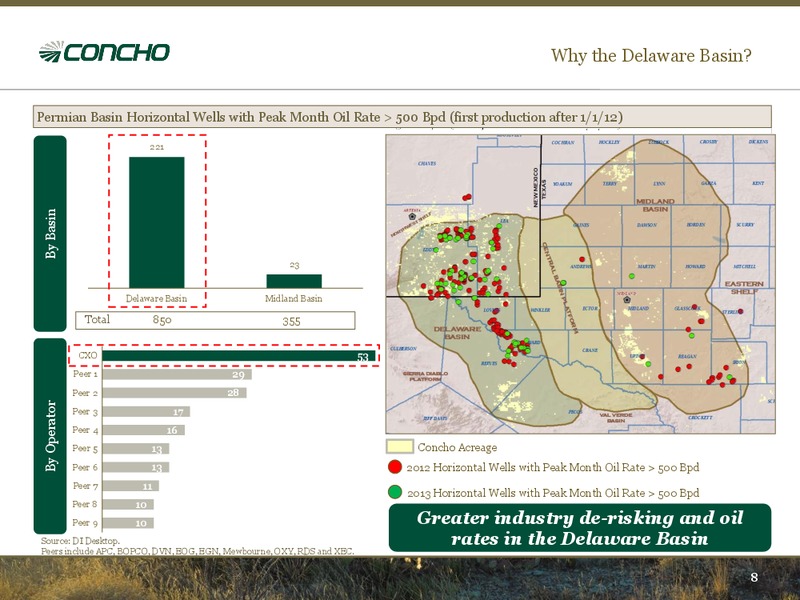Click the 'Peer 1' label
Screen dimensions: 800x600
[85, 374]
